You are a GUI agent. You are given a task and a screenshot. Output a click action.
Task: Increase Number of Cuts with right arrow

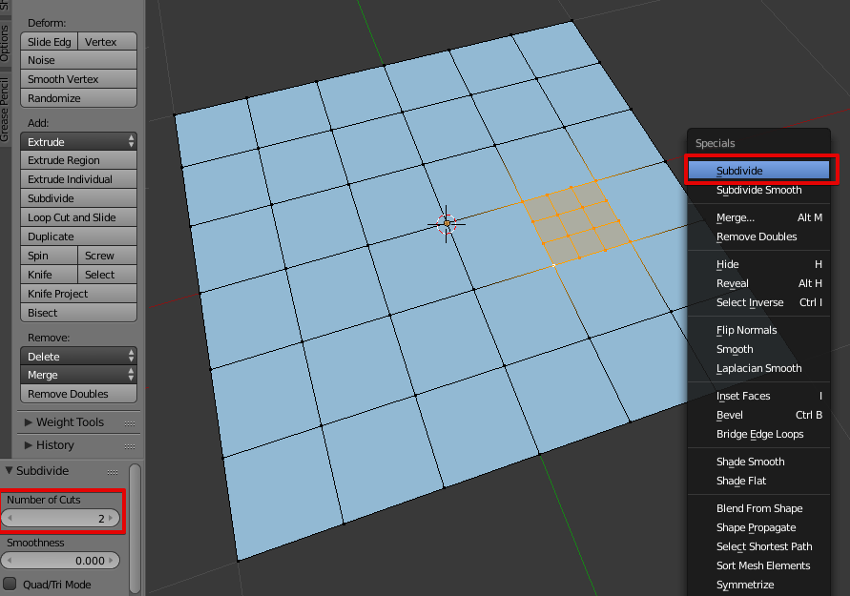pyautogui.click(x=111, y=518)
